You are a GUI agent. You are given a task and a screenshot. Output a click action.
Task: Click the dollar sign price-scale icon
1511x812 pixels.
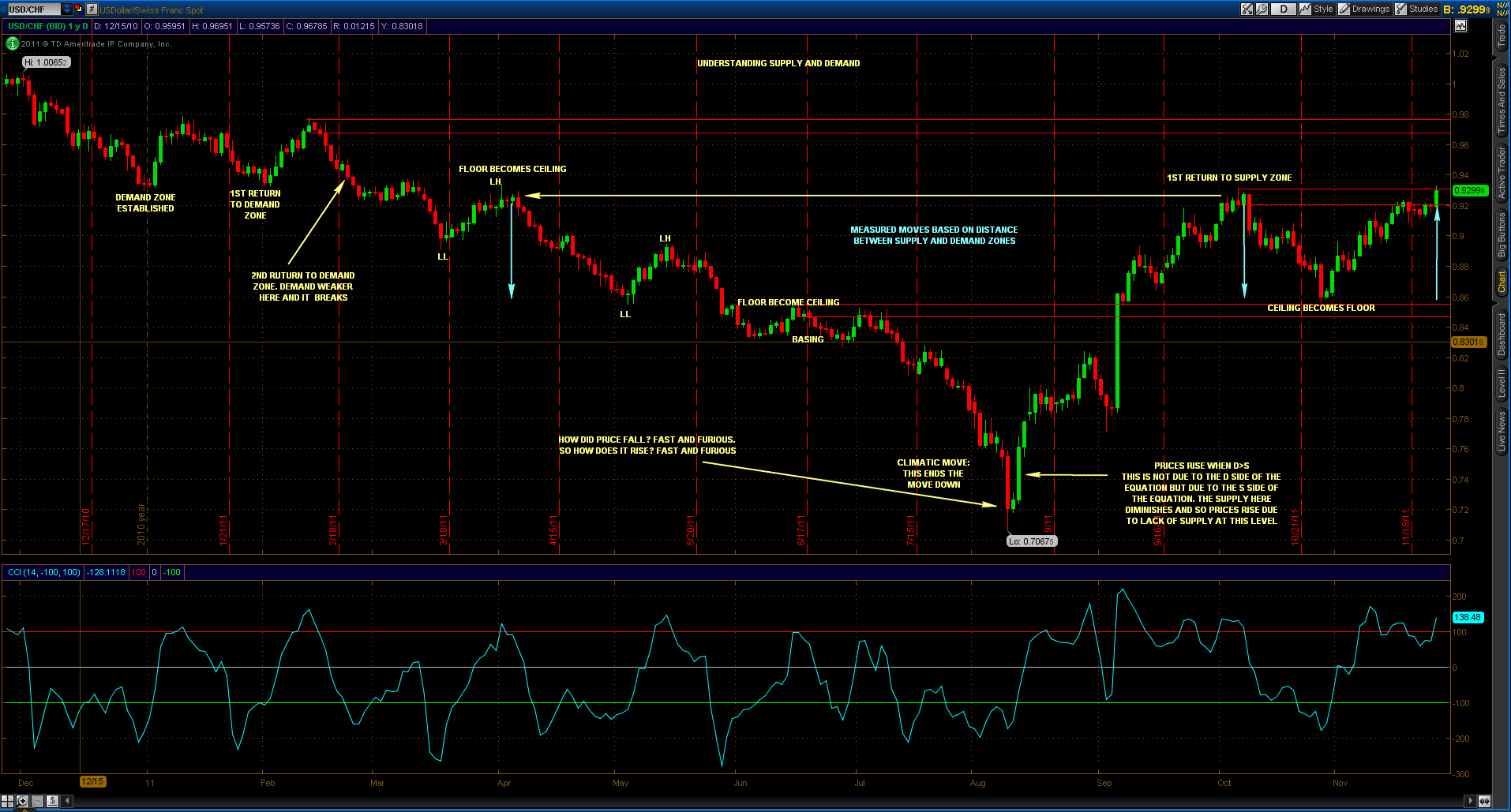[x=52, y=801]
